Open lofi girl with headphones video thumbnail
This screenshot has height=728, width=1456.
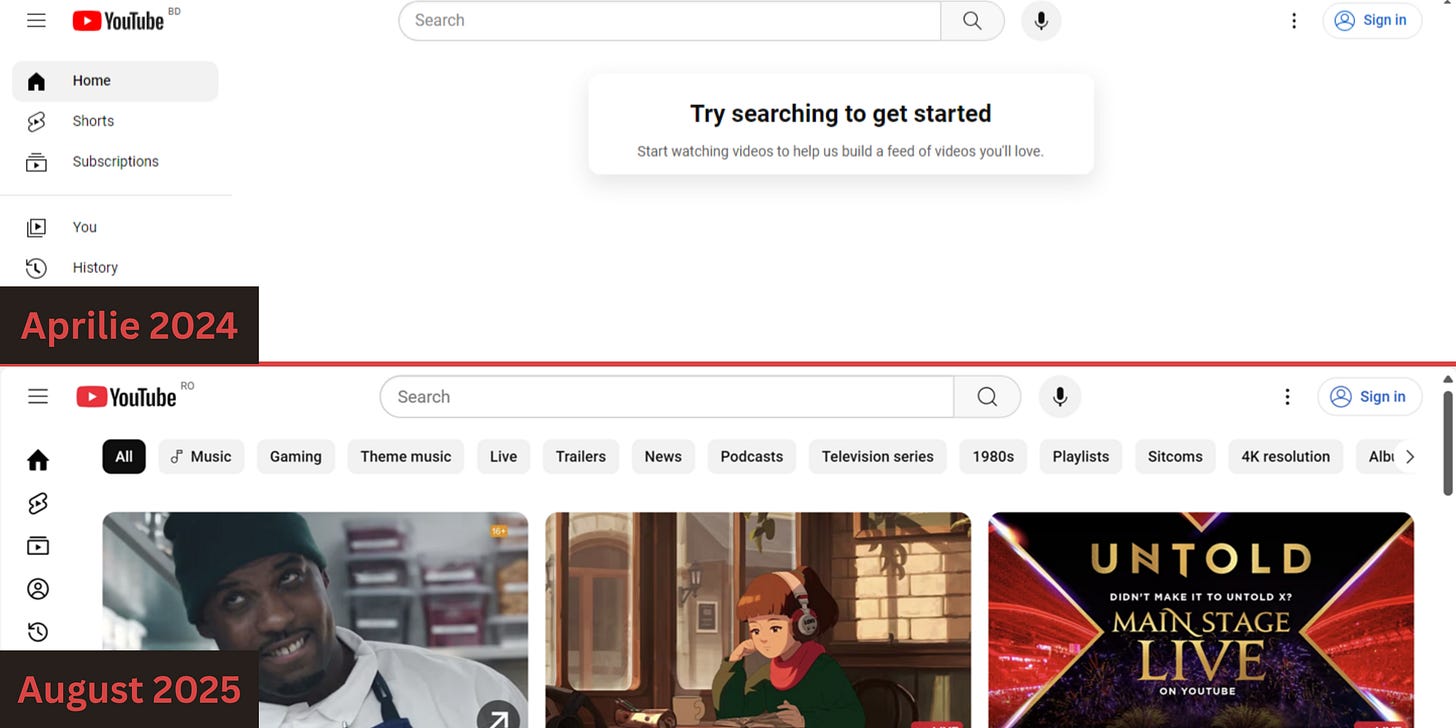tap(758, 620)
